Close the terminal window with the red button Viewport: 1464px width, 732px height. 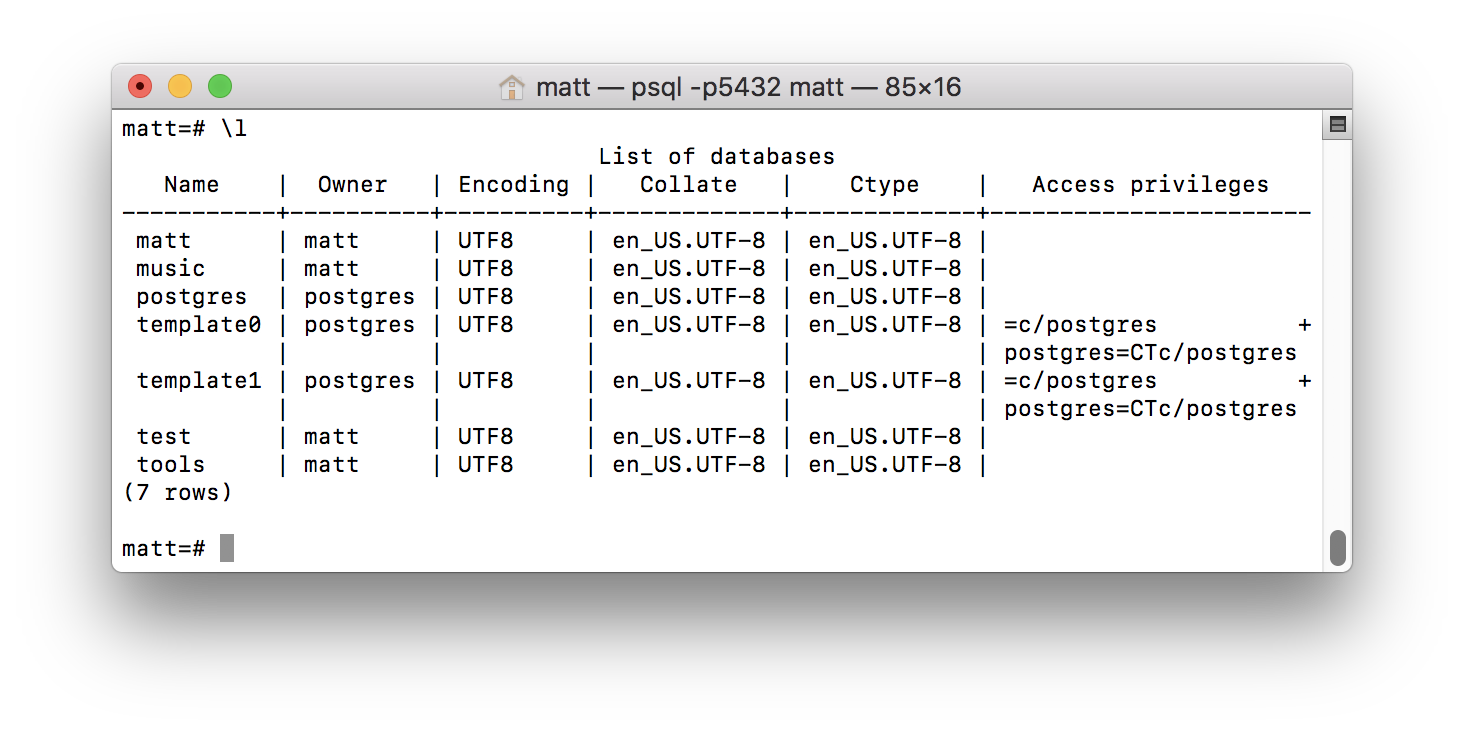tap(139, 86)
